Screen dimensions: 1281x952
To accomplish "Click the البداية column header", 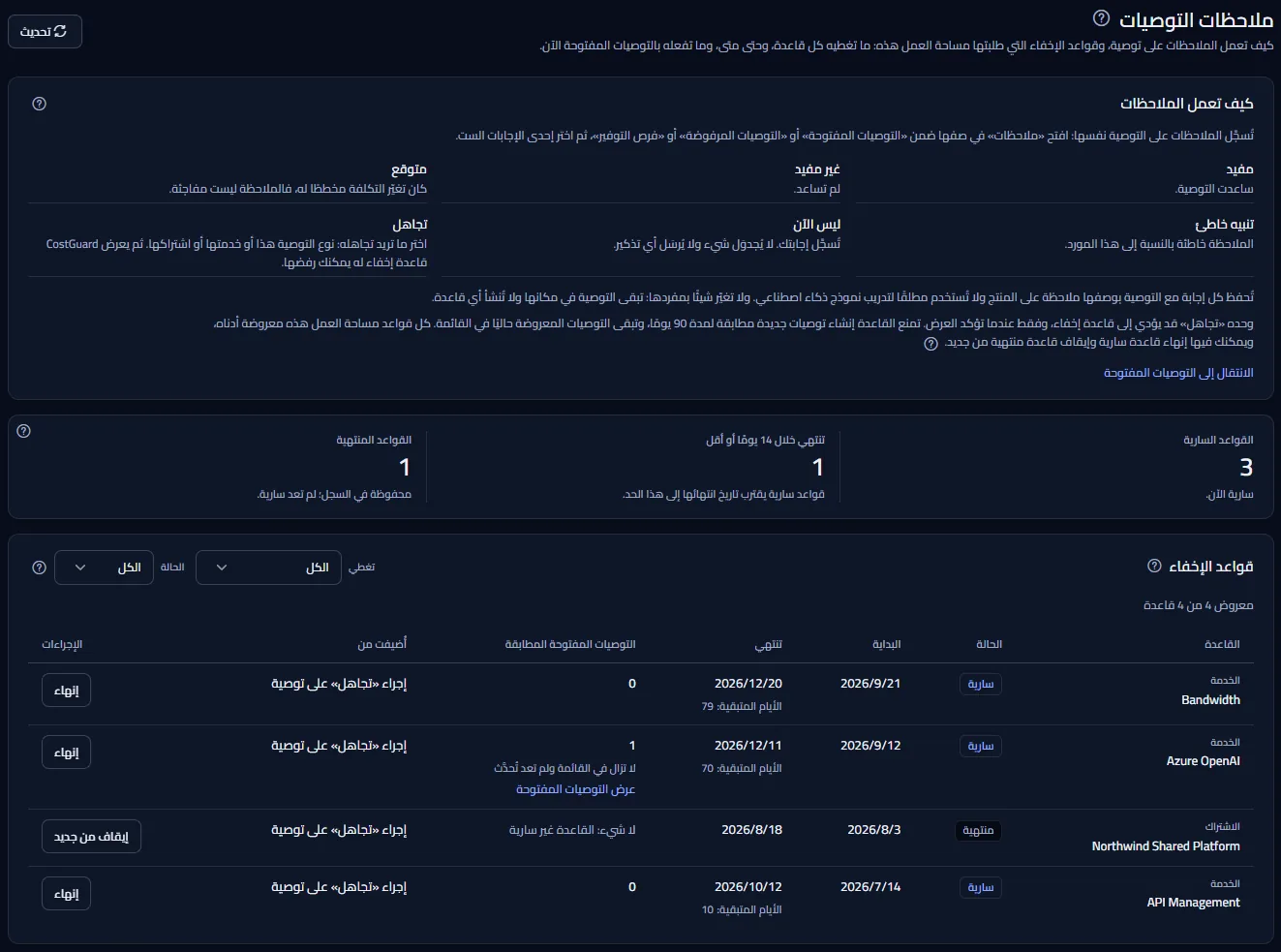I will click(886, 644).
